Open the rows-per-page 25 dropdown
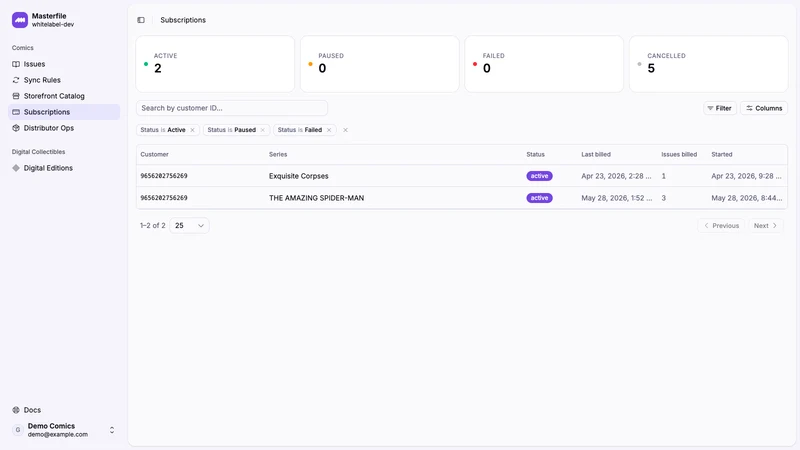 click(189, 226)
